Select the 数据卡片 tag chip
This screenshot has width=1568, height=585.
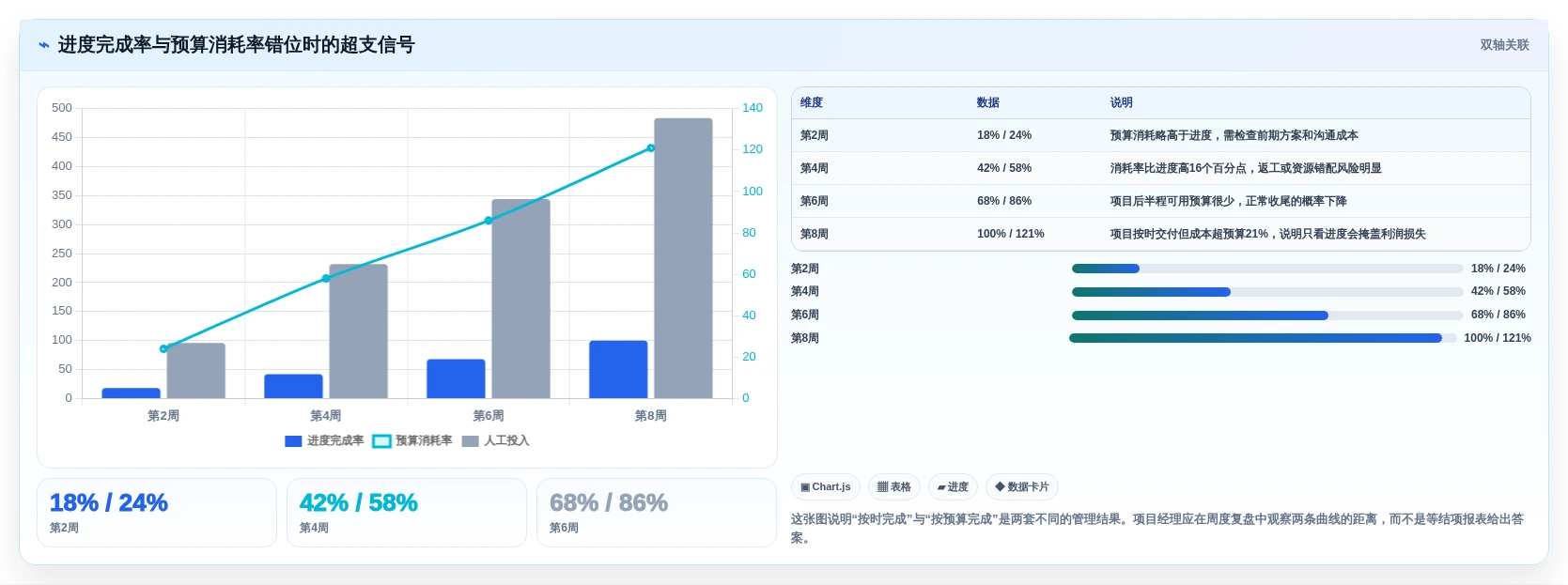tap(1022, 486)
